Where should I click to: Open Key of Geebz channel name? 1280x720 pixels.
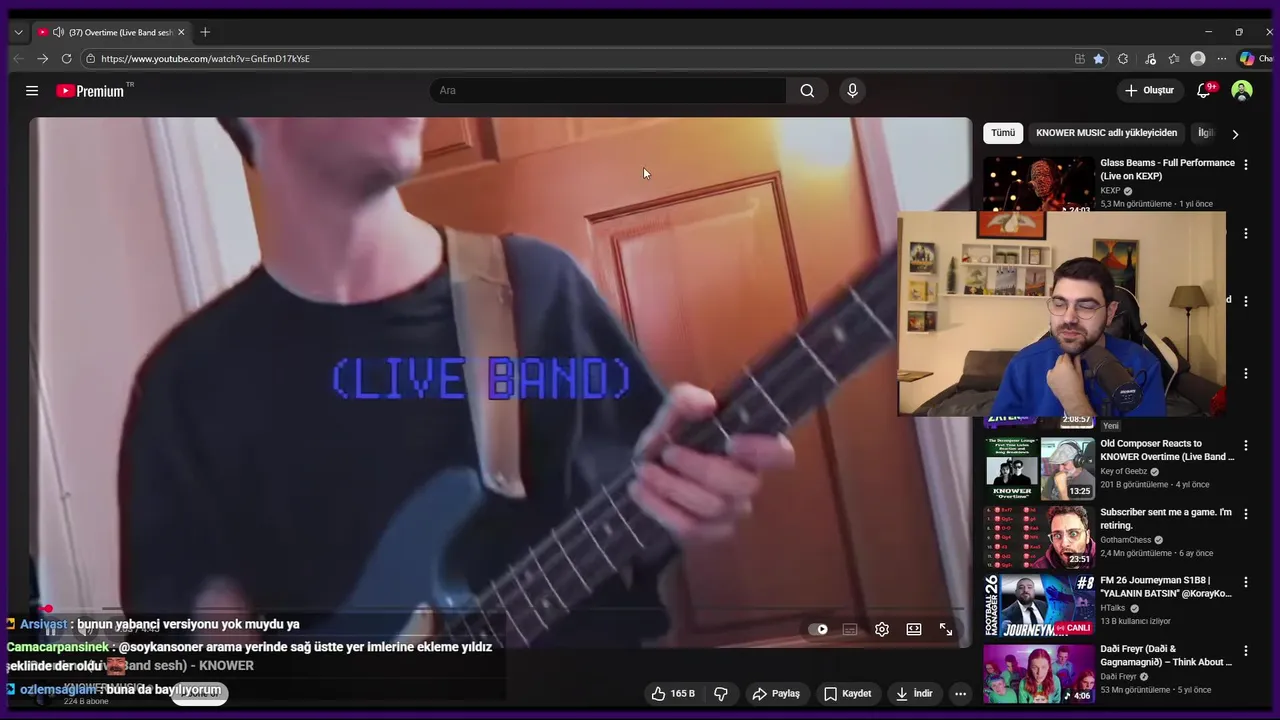pyautogui.click(x=1124, y=472)
